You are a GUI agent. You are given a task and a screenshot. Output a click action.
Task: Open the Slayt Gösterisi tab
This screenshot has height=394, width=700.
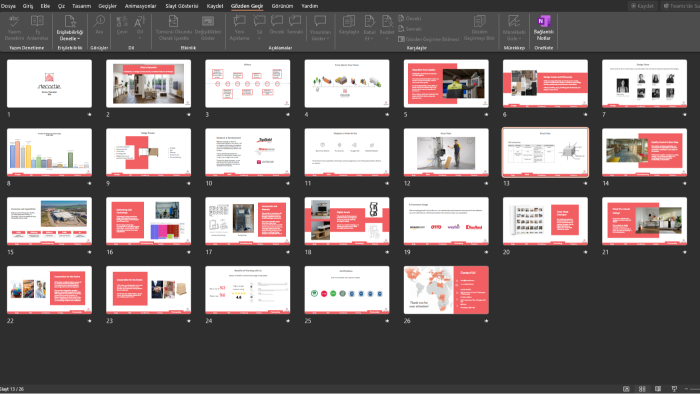pos(182,6)
